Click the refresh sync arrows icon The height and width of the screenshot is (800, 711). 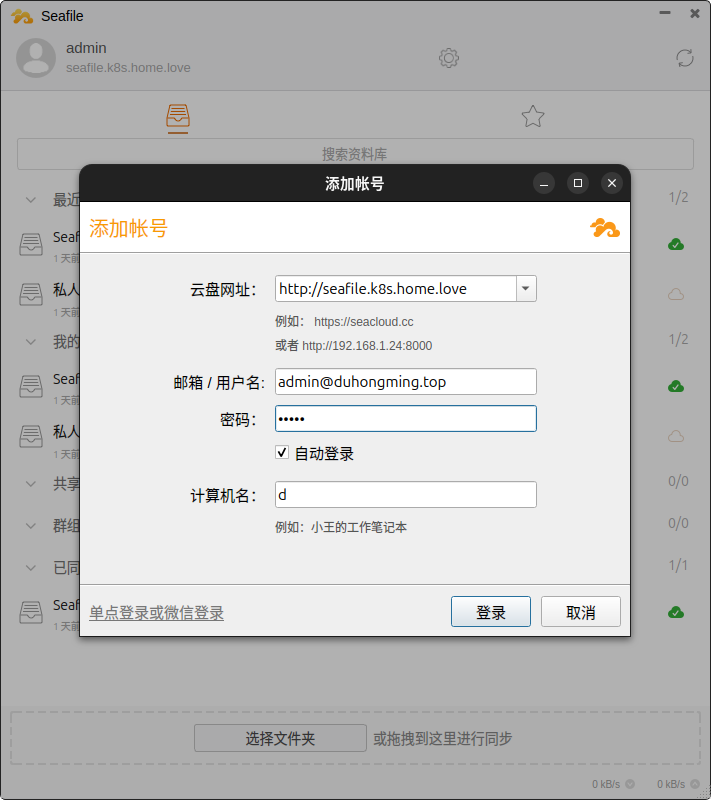pos(684,58)
